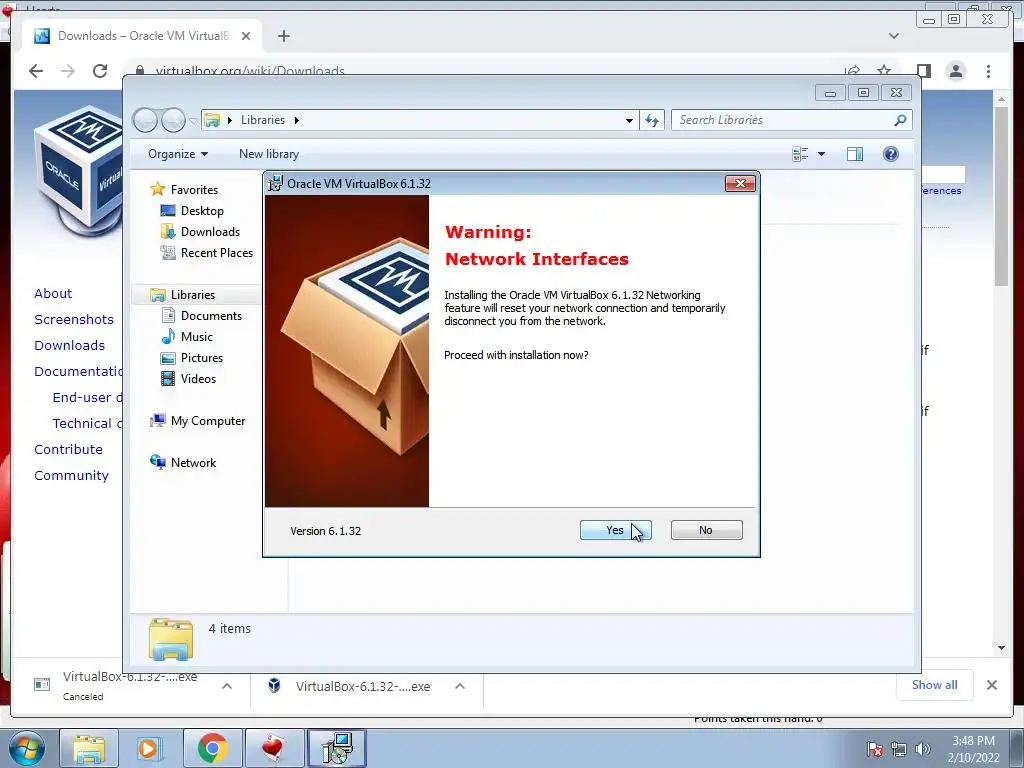This screenshot has width=1024, height=768.
Task: Click the Videos filmstrip icon
Action: tap(168, 379)
